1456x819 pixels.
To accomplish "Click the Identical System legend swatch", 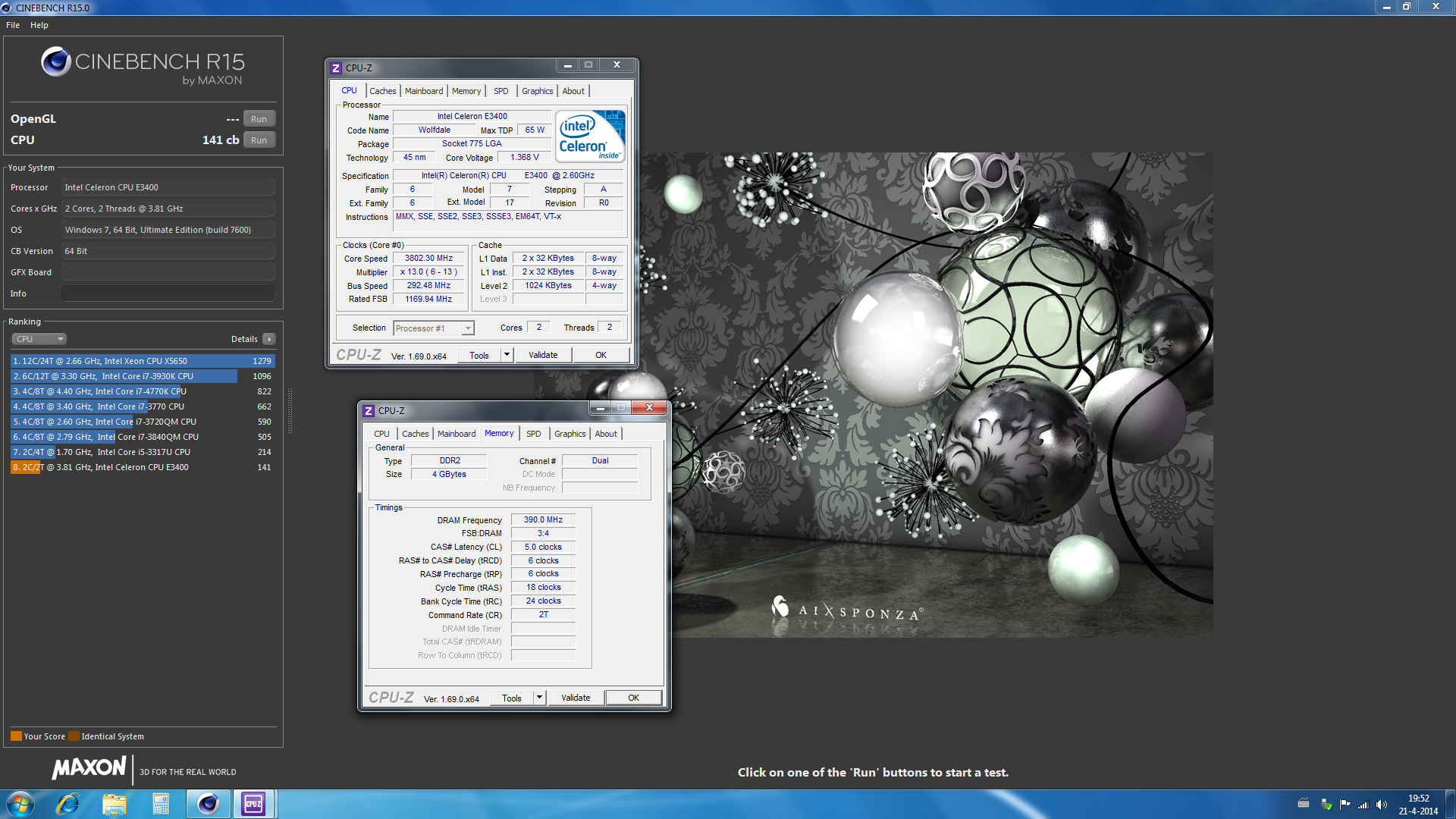I will (74, 736).
